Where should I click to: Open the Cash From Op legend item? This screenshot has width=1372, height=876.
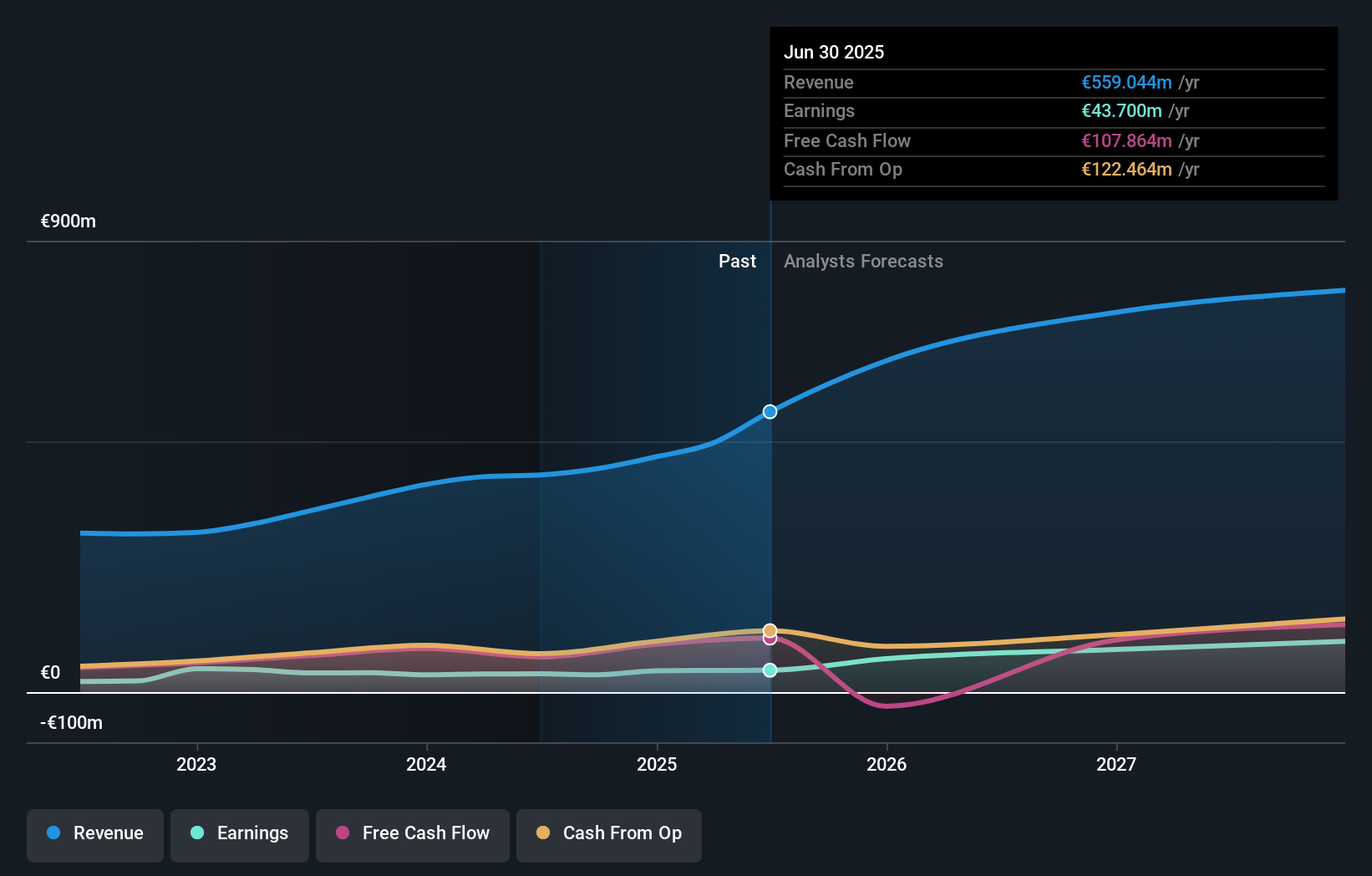[609, 833]
